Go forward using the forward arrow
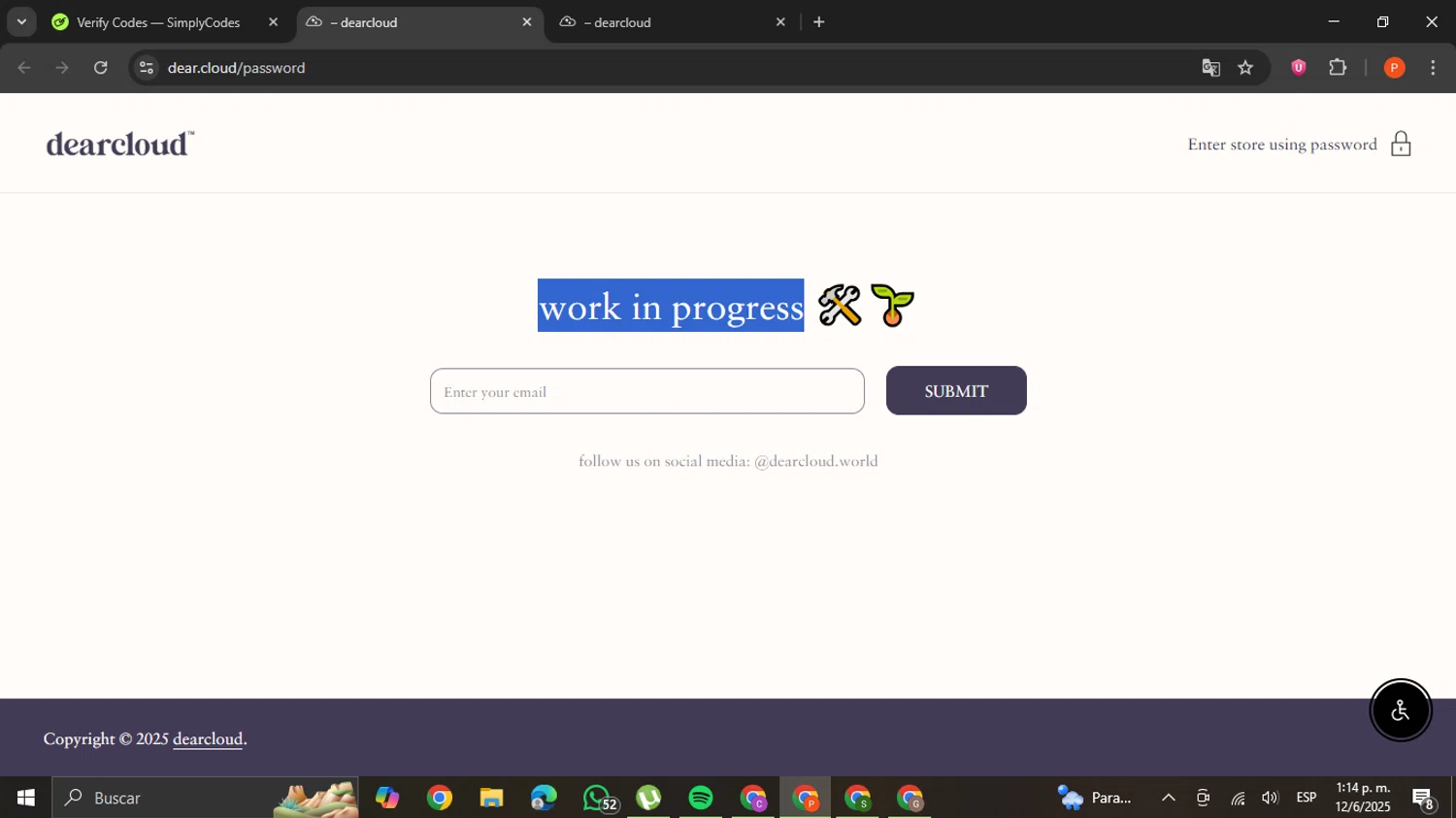 click(x=62, y=68)
